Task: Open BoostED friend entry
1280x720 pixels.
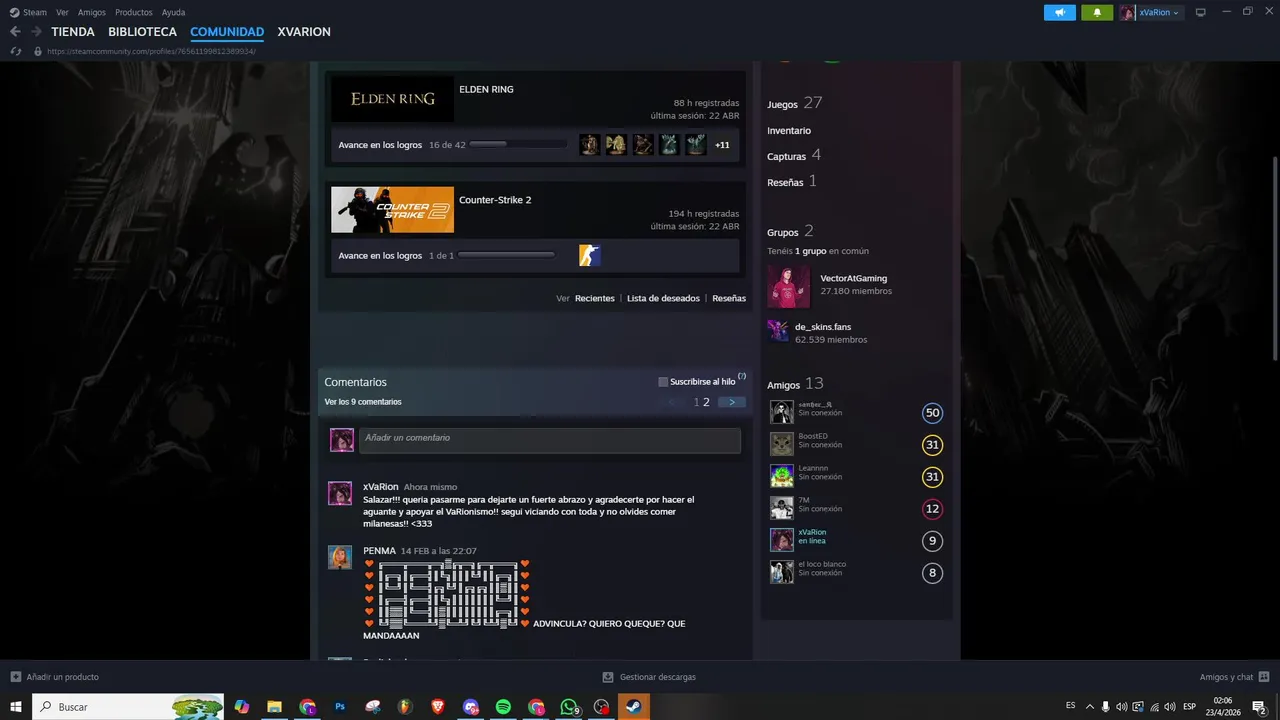Action: tap(857, 444)
